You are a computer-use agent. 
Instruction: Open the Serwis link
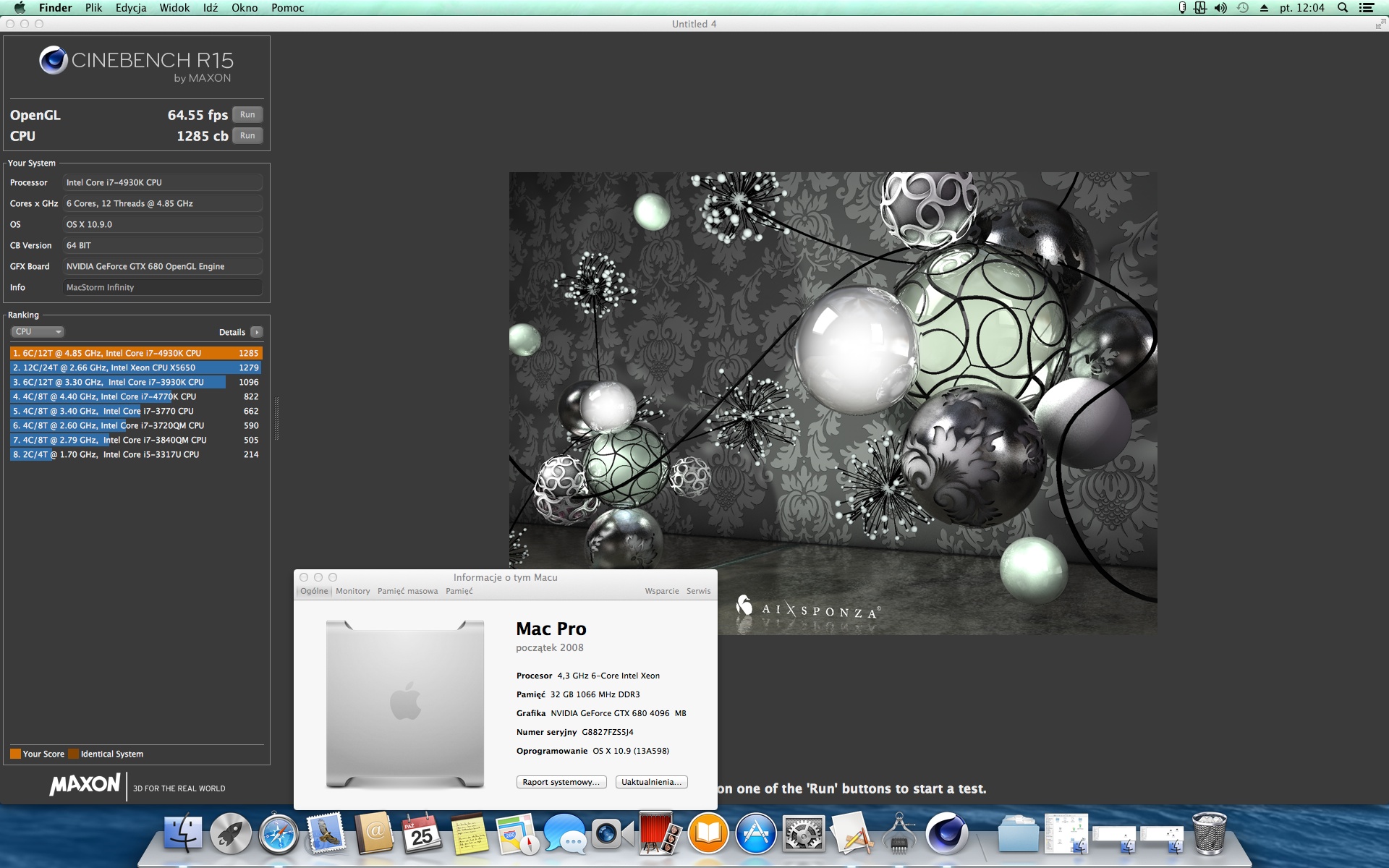click(699, 591)
